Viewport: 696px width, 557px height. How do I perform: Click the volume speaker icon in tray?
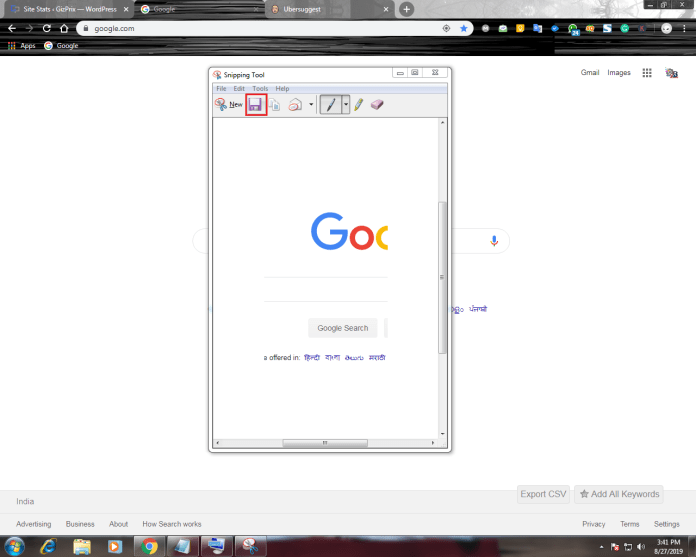pyautogui.click(x=641, y=547)
